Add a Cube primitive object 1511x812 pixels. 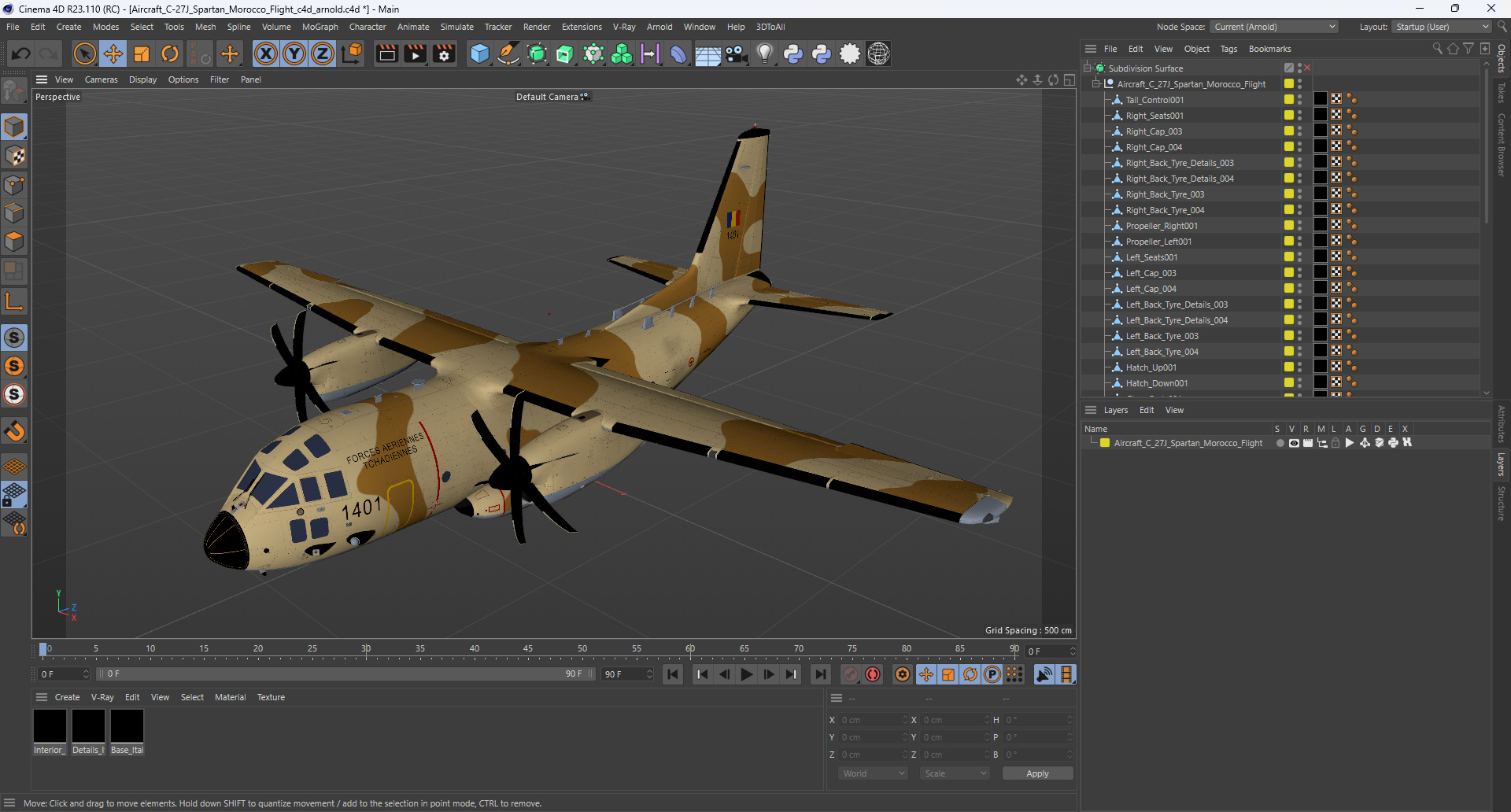[x=479, y=54]
